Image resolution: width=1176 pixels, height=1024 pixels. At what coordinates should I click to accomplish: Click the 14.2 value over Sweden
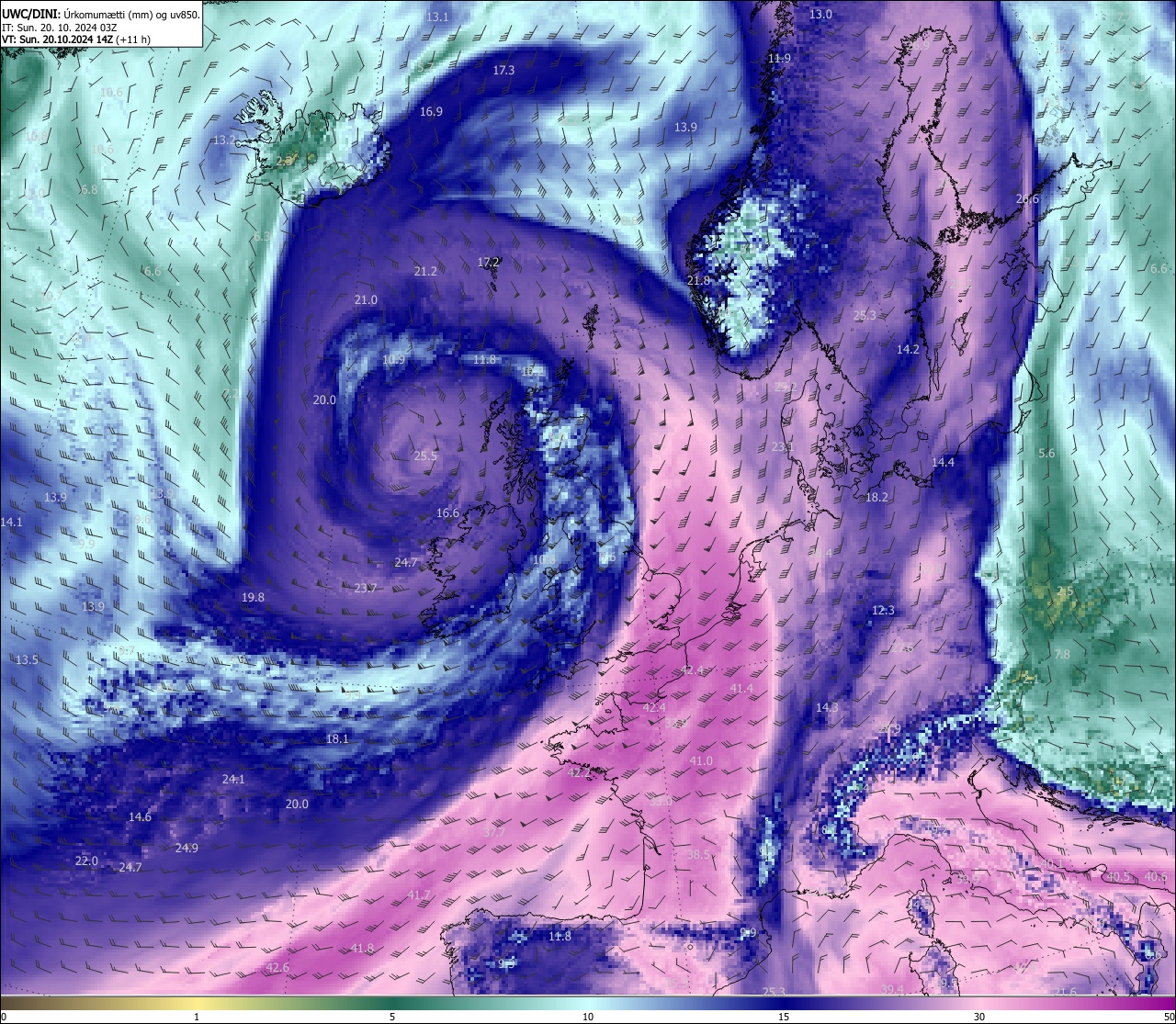click(x=908, y=349)
